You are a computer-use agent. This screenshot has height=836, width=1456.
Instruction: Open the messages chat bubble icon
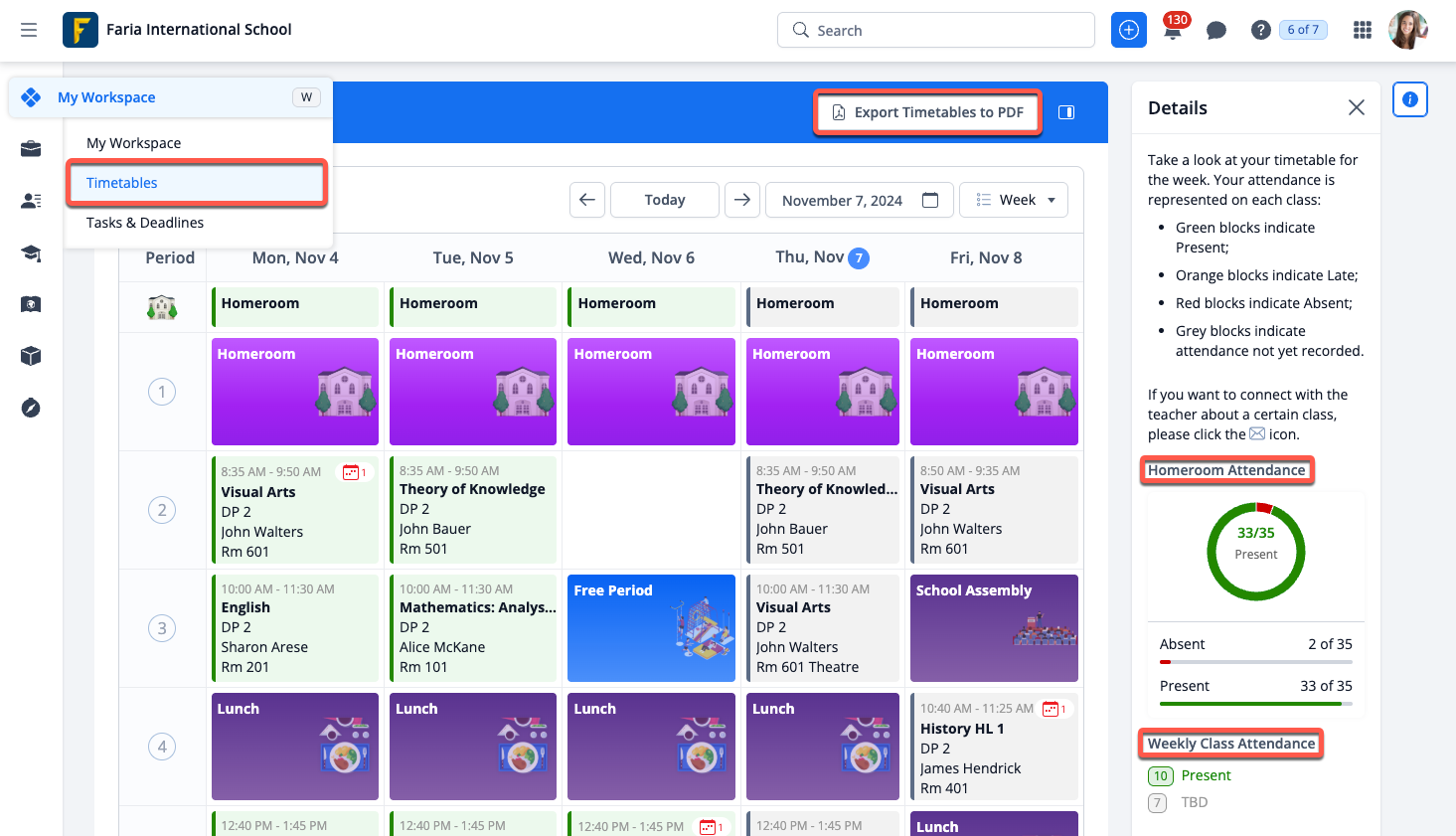[x=1215, y=31]
